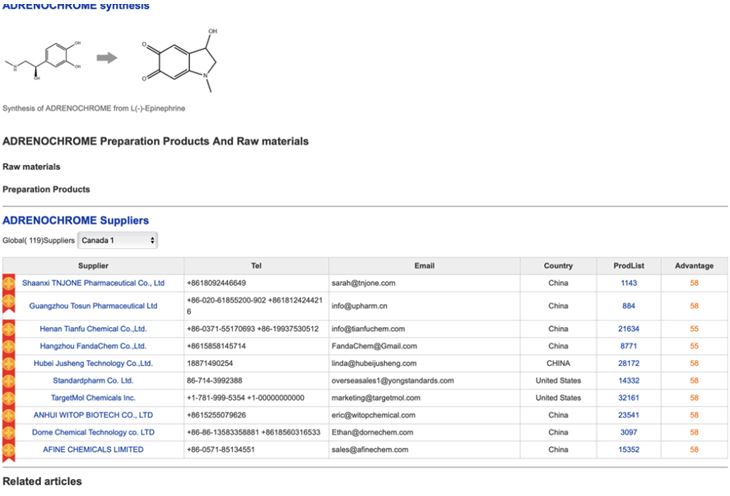
Task: Click the gold medal badge beside AFINE CHEMICALS
Action: [9, 450]
